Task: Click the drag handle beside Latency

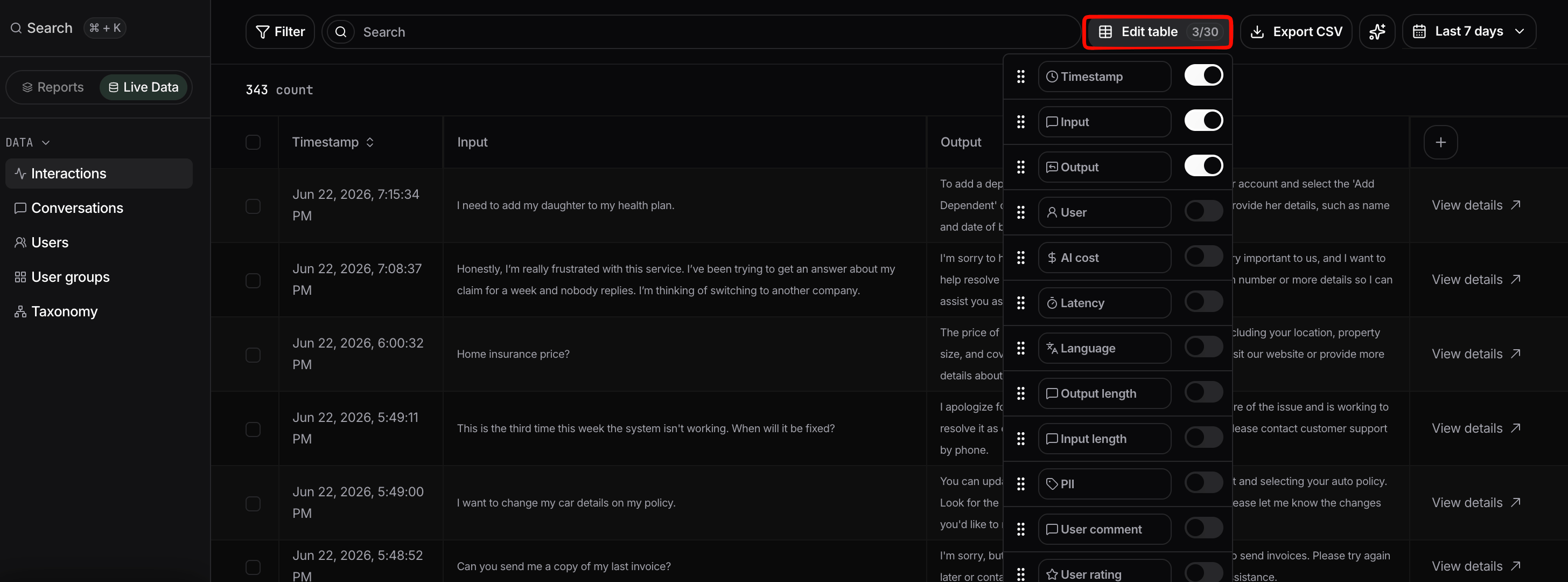Action: pyautogui.click(x=1021, y=303)
